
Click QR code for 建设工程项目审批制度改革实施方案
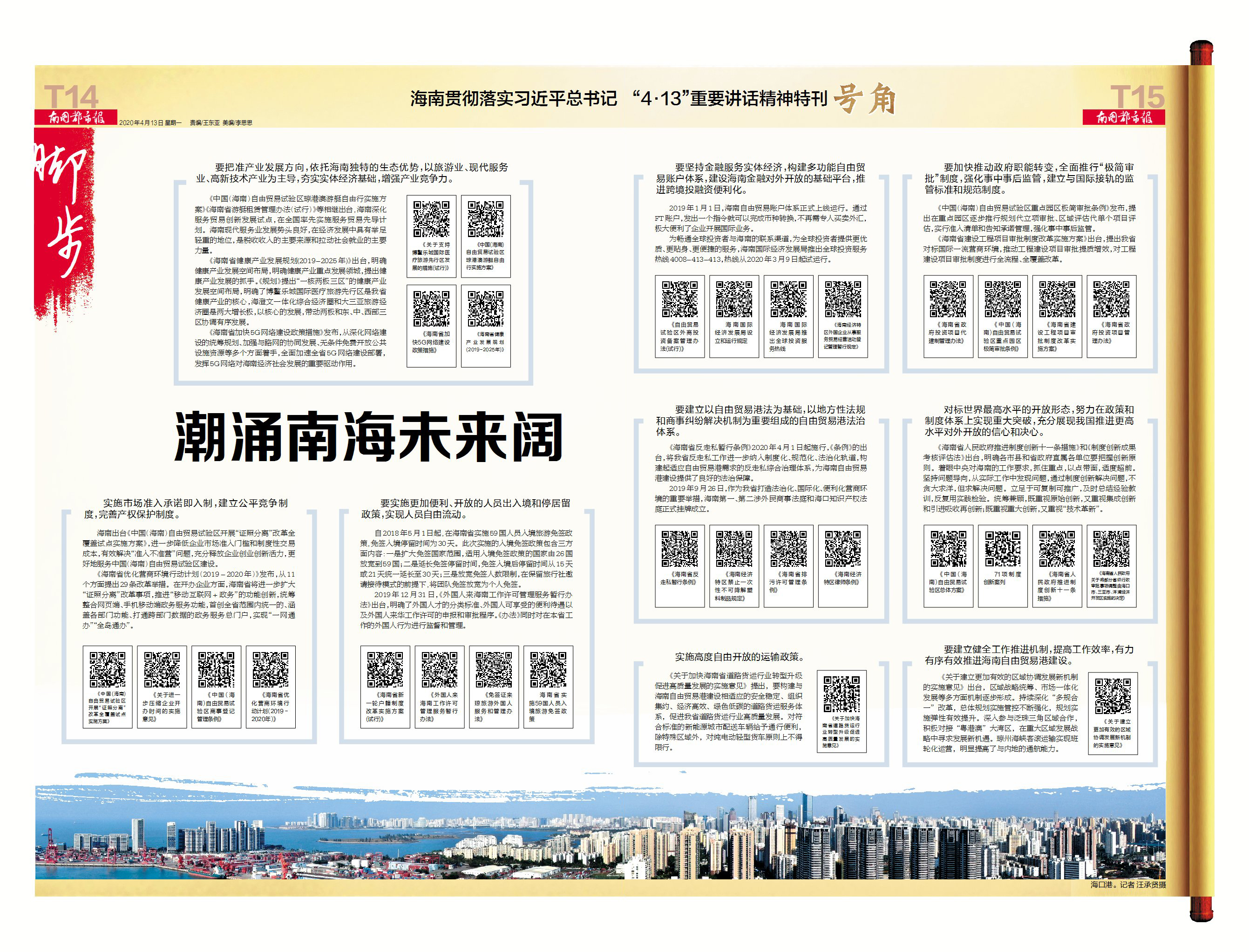point(1057,299)
